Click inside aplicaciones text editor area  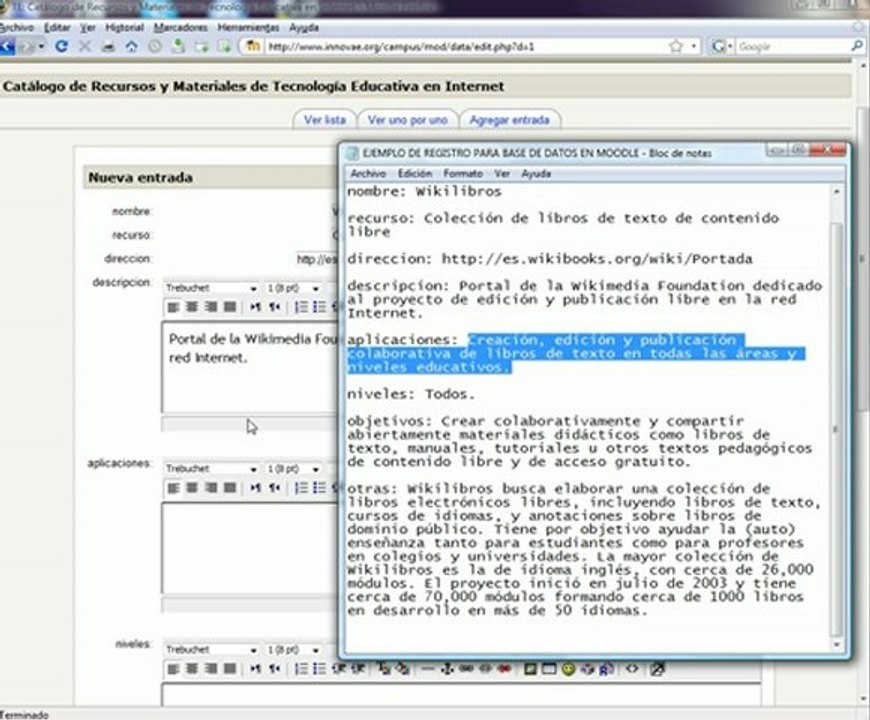tap(250, 548)
